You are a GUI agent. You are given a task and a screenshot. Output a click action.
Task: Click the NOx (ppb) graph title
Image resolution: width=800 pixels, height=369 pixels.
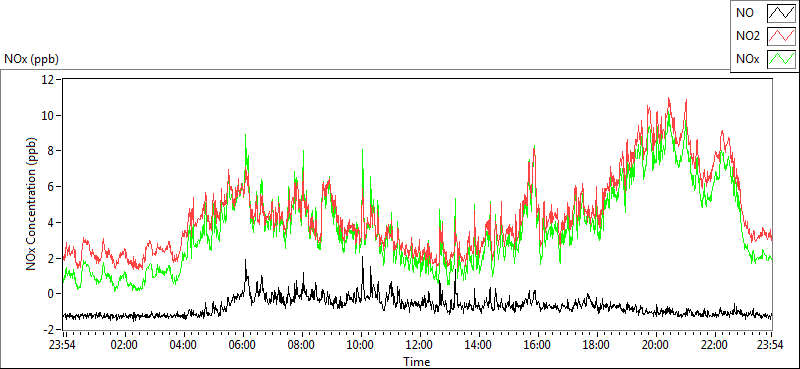coord(32,59)
